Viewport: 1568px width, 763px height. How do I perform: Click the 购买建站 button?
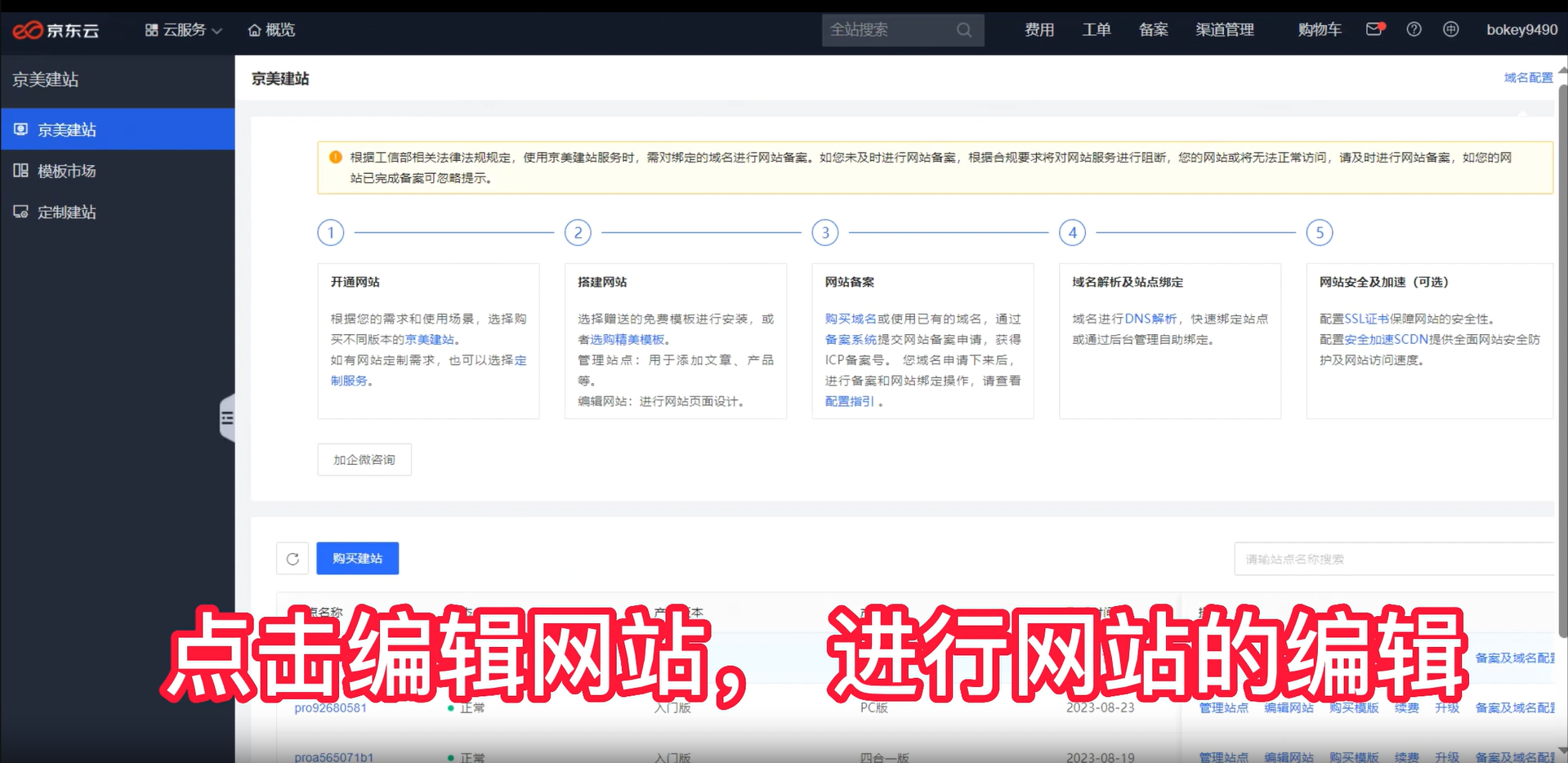point(358,559)
